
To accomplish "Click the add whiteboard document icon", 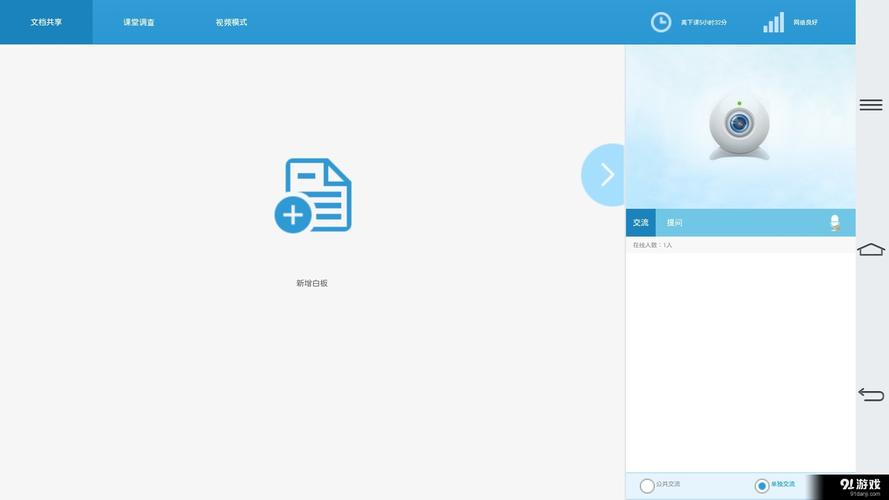I will (313, 196).
